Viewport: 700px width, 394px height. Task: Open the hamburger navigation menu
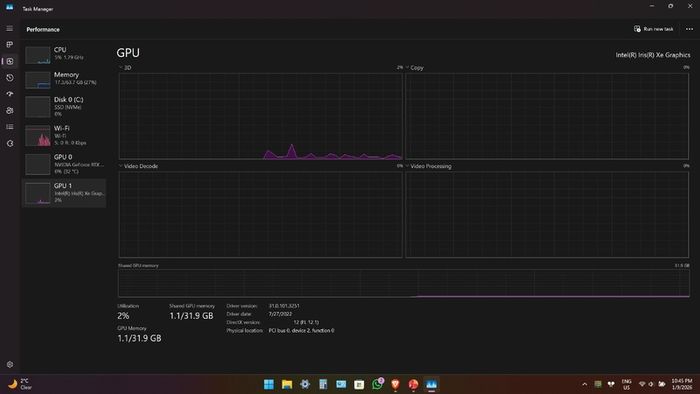coord(9,29)
